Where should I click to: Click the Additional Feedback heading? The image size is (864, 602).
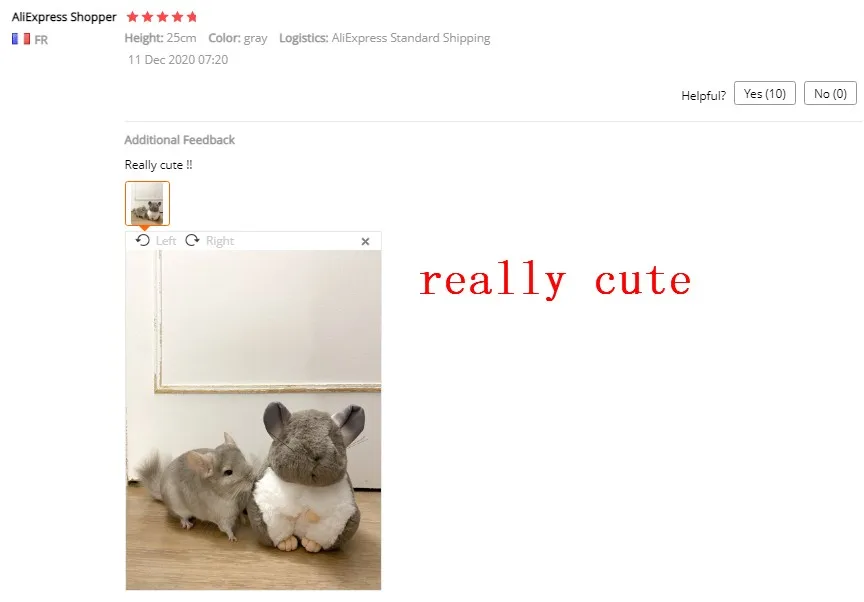click(180, 140)
